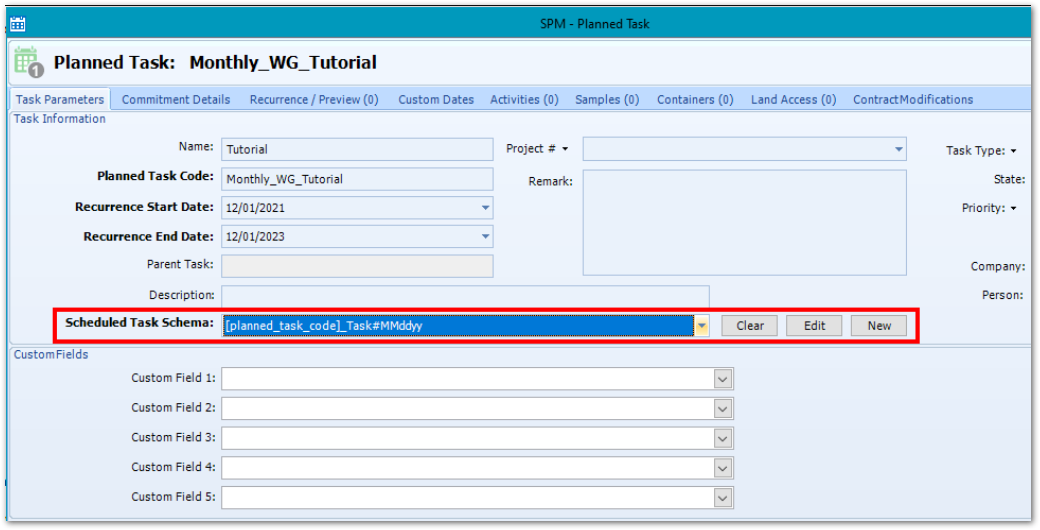Expand the Scheduled Task Schema dropdown arrow
Viewport: 1040px width, 530px height.
click(x=702, y=326)
